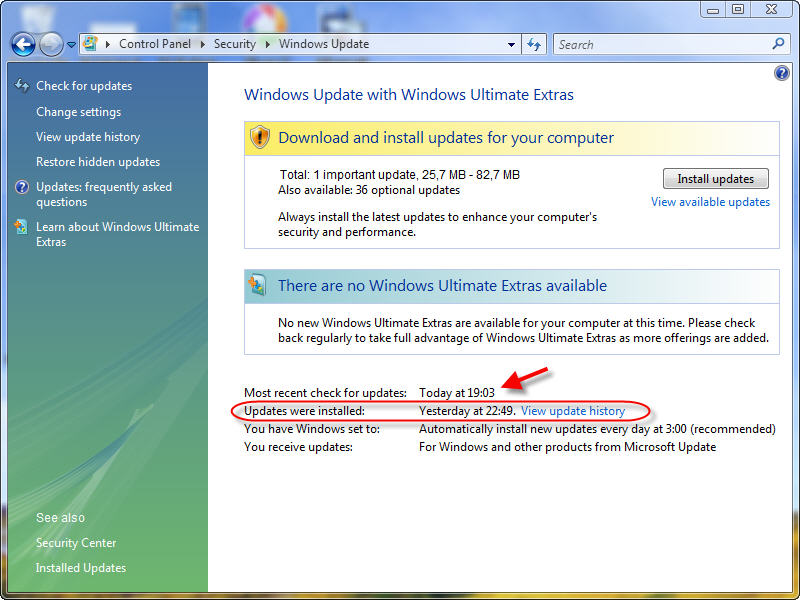Click Check for updates in sidebar
Viewport: 800px width, 600px height.
tap(84, 86)
